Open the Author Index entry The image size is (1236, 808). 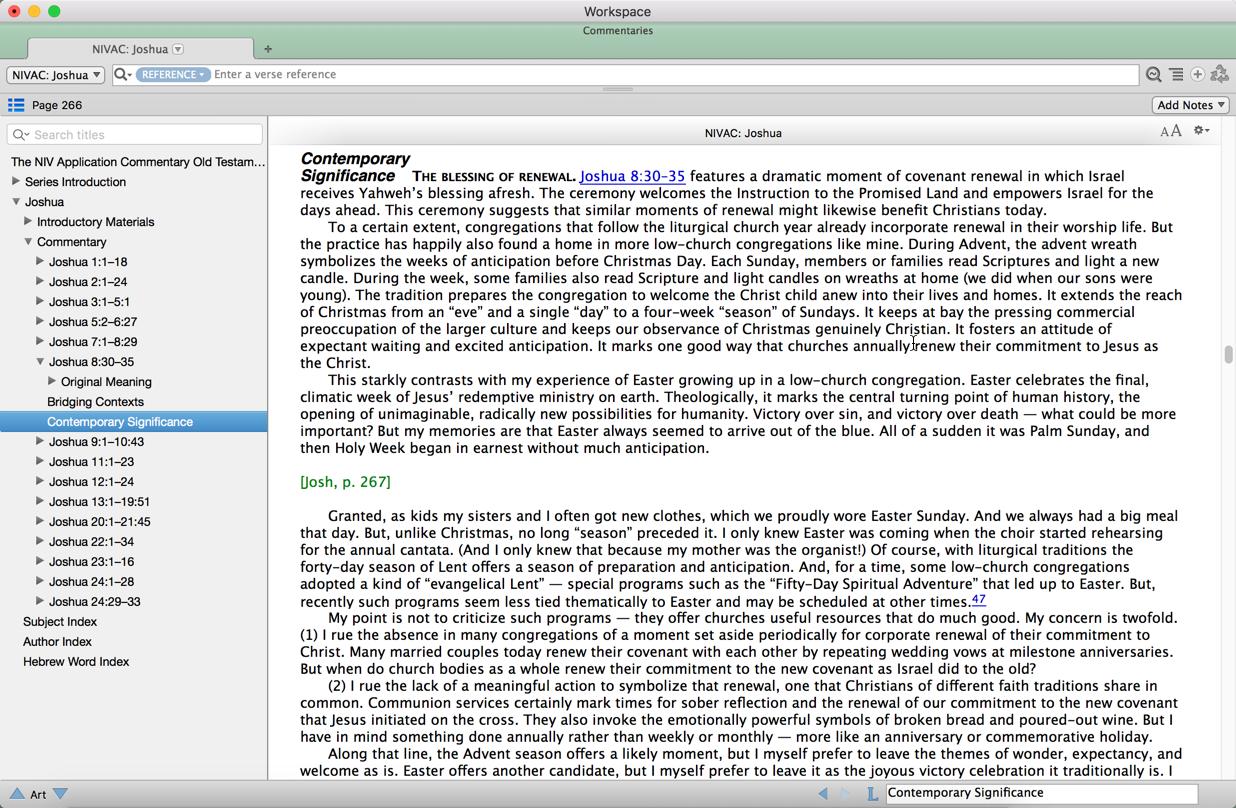tap(57, 642)
